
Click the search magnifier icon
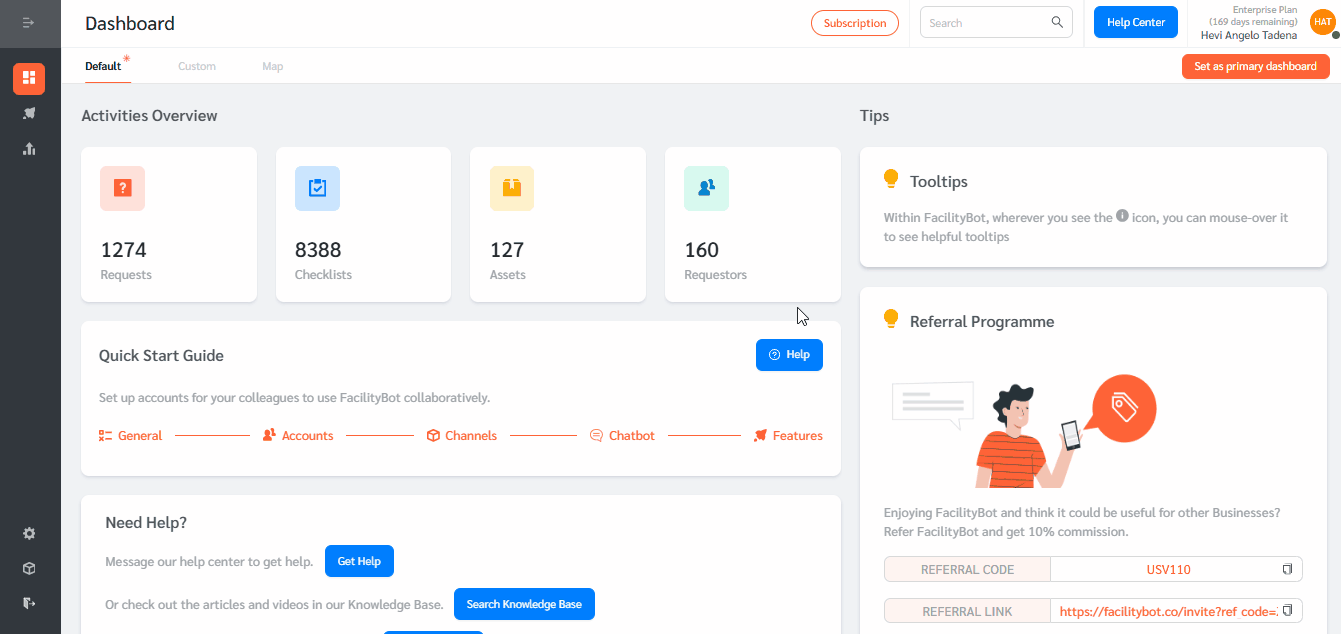tap(1057, 22)
